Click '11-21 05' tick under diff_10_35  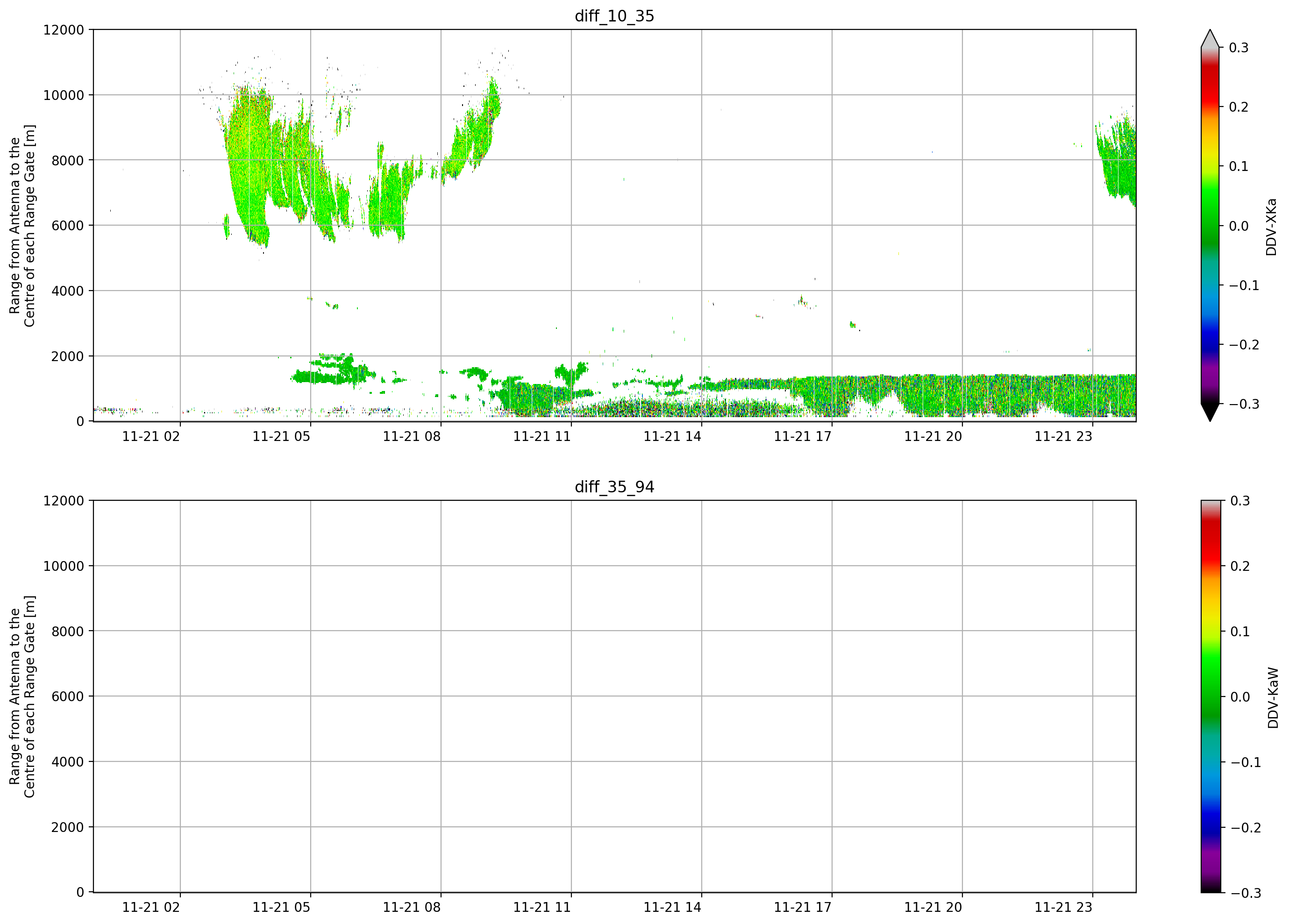coord(281,436)
